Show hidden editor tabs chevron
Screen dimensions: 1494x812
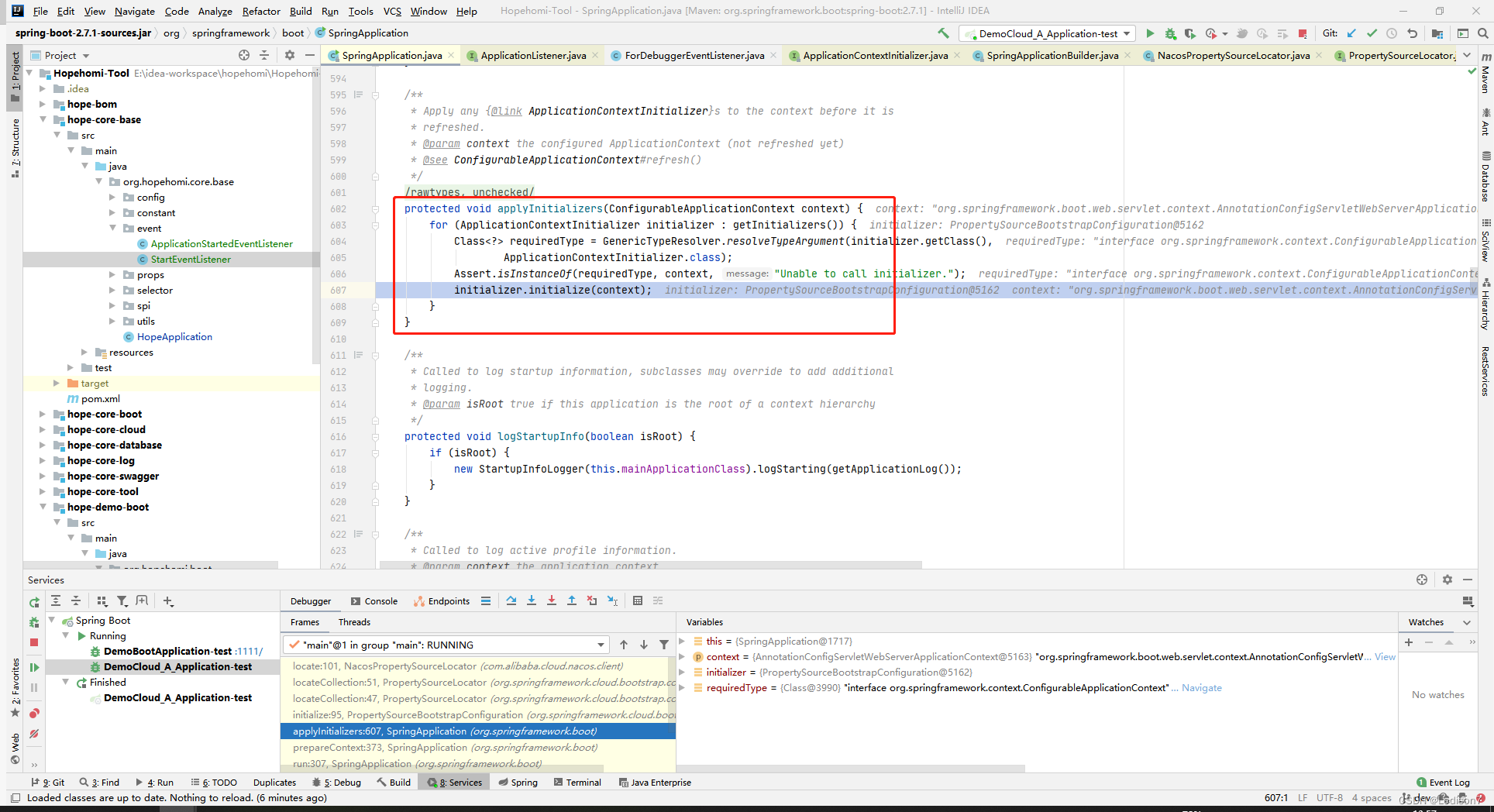1466,55
